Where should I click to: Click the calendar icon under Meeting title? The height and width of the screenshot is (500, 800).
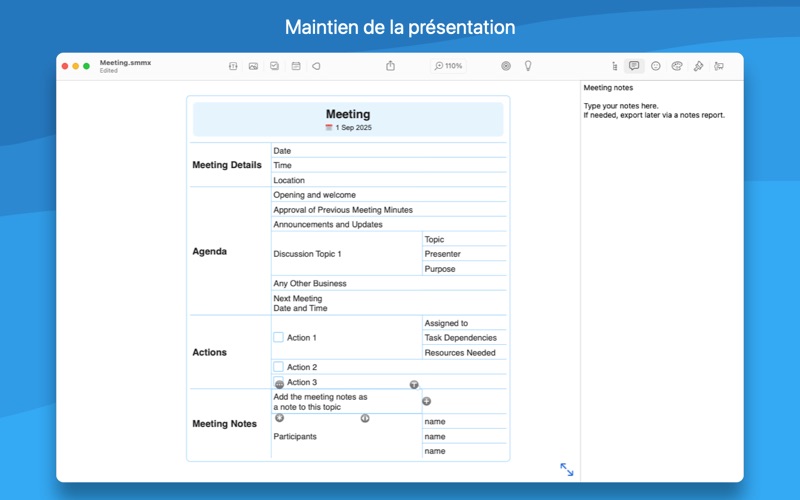tap(329, 128)
